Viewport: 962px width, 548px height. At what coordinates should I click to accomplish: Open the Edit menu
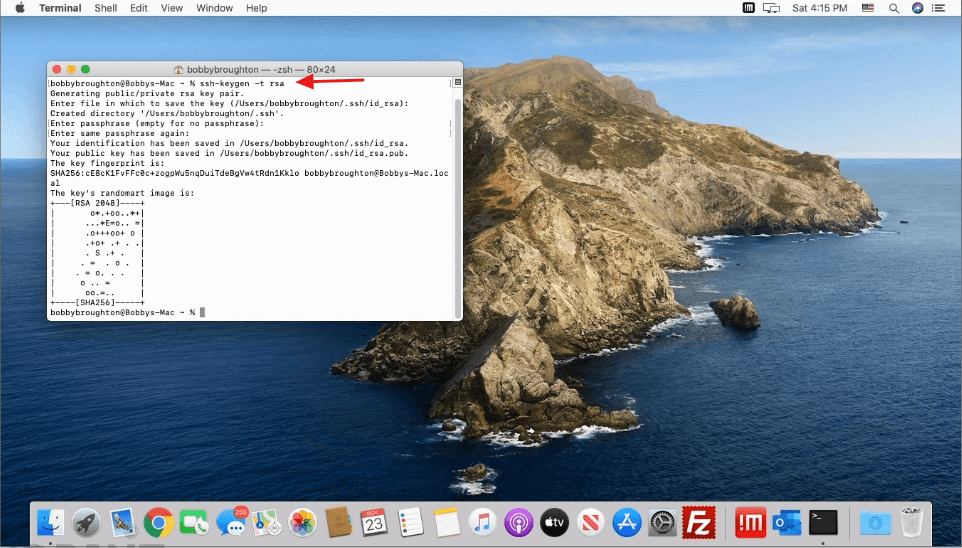(139, 8)
